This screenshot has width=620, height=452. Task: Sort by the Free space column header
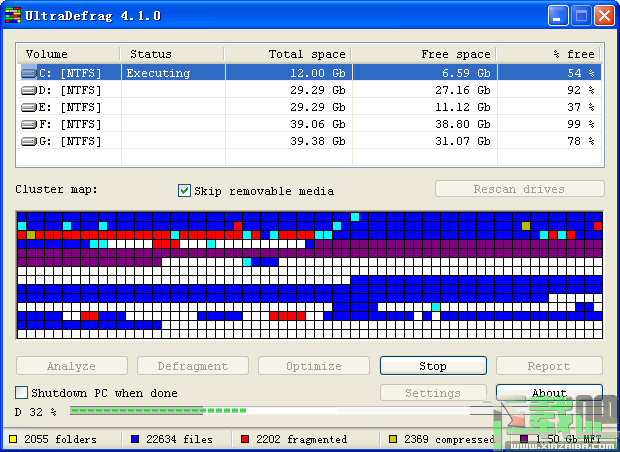[423, 54]
